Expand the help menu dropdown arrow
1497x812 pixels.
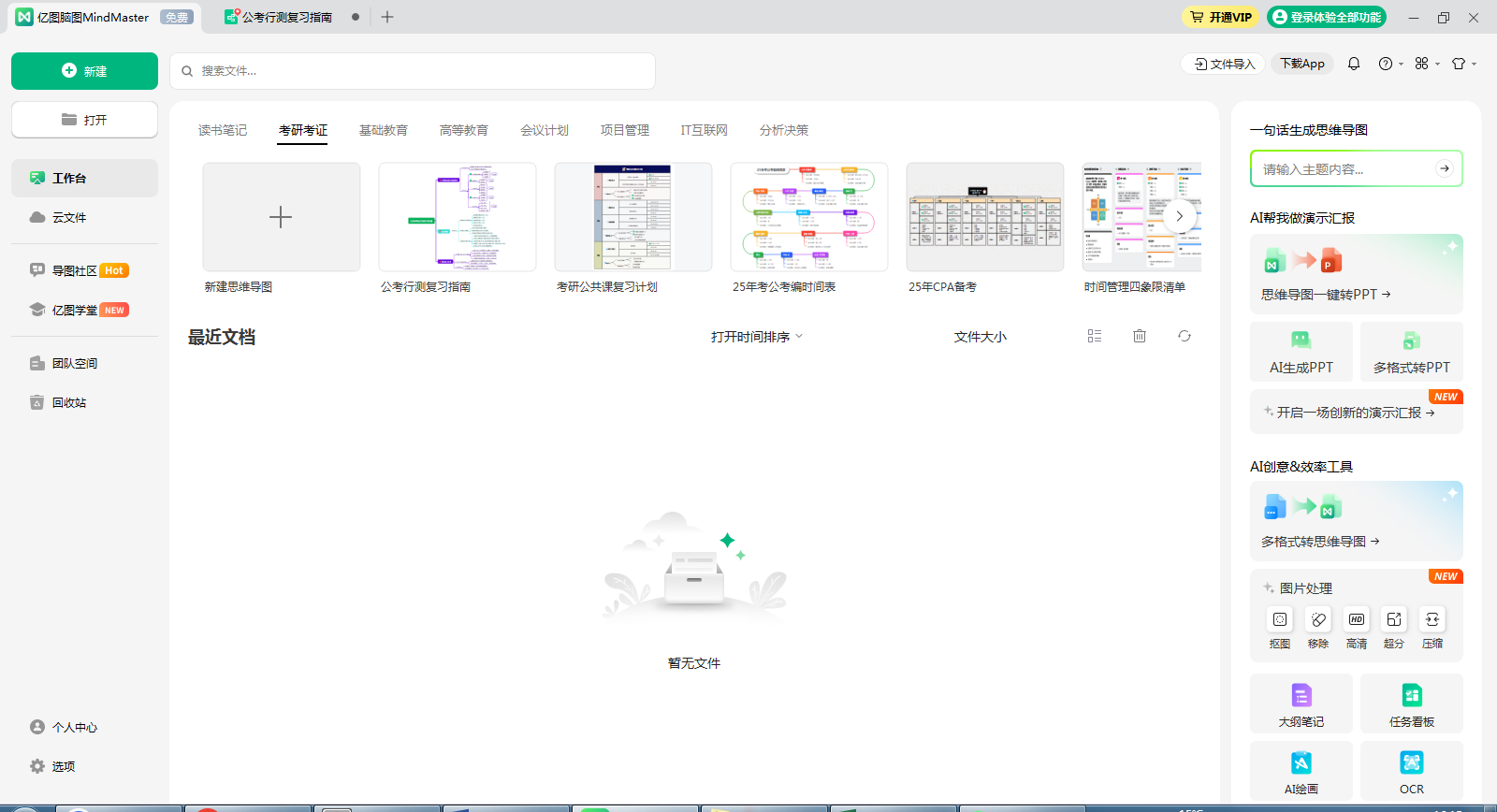pyautogui.click(x=1401, y=65)
